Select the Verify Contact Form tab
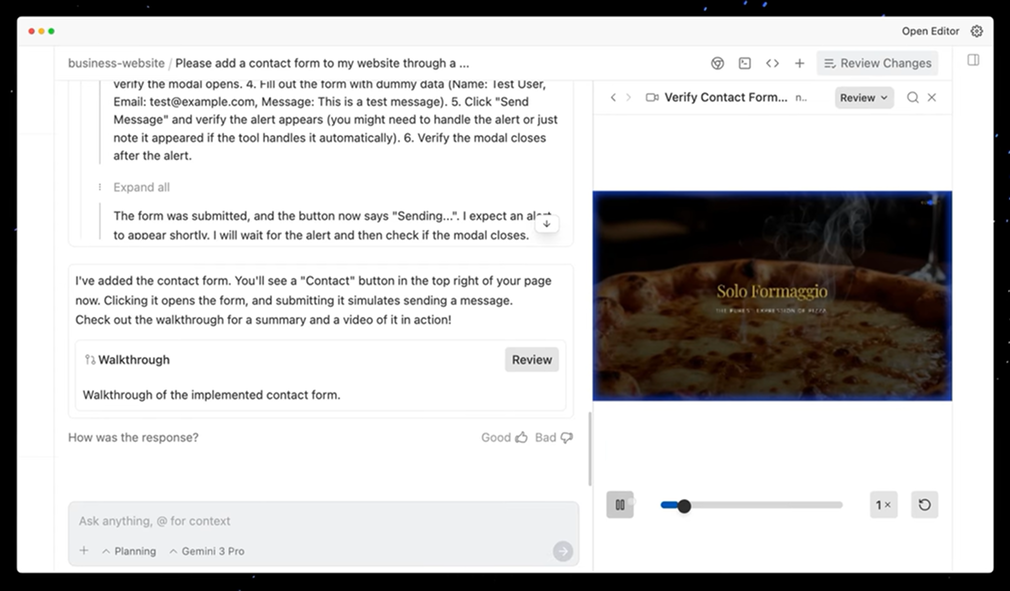The height and width of the screenshot is (591, 1010). 725,98
